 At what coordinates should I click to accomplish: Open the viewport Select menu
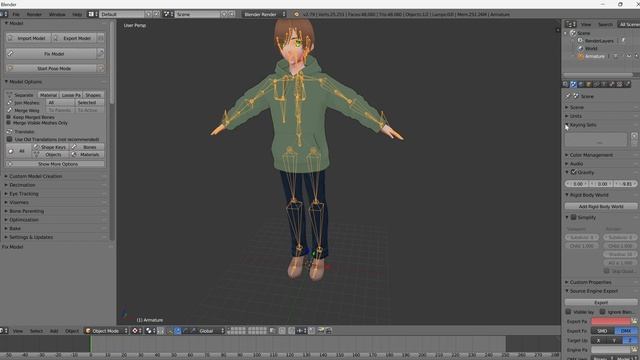[x=36, y=331]
